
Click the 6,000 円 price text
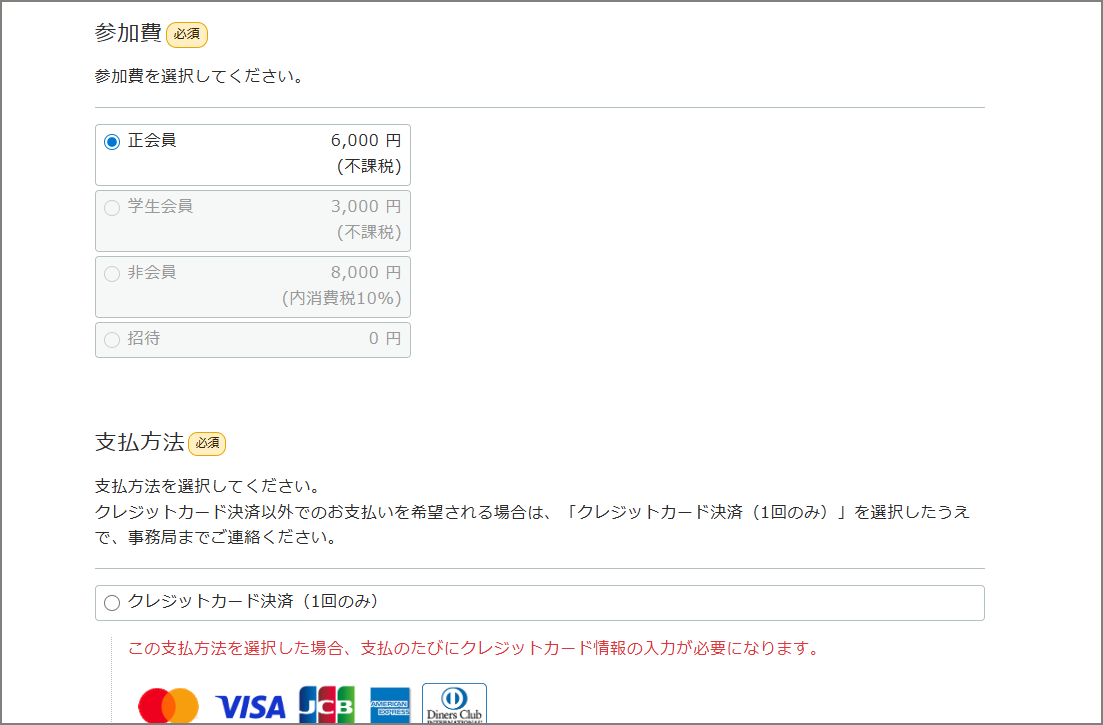pyautogui.click(x=366, y=141)
